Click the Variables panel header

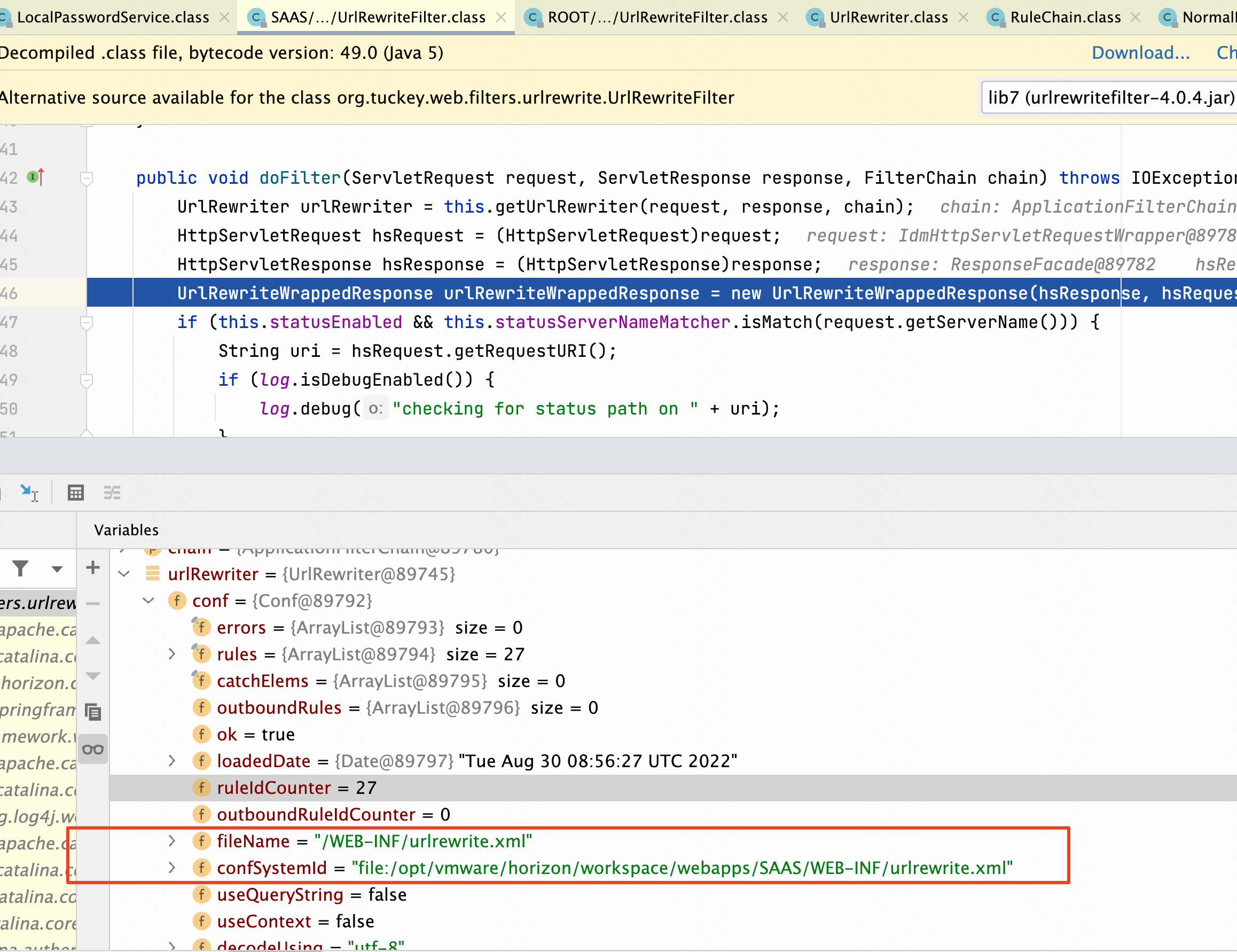pos(126,530)
